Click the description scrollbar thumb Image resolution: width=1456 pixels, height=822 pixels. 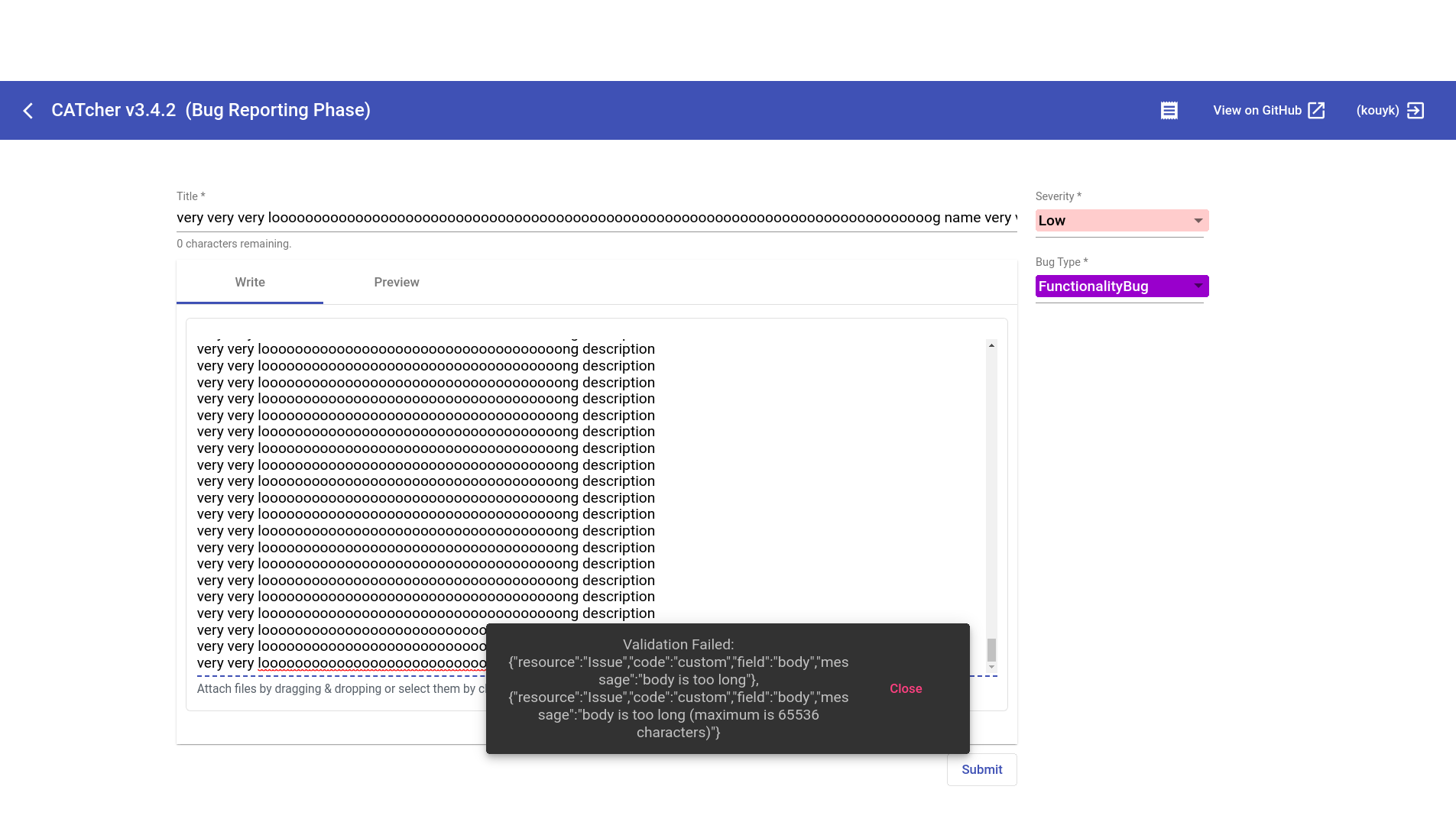pos(991,650)
